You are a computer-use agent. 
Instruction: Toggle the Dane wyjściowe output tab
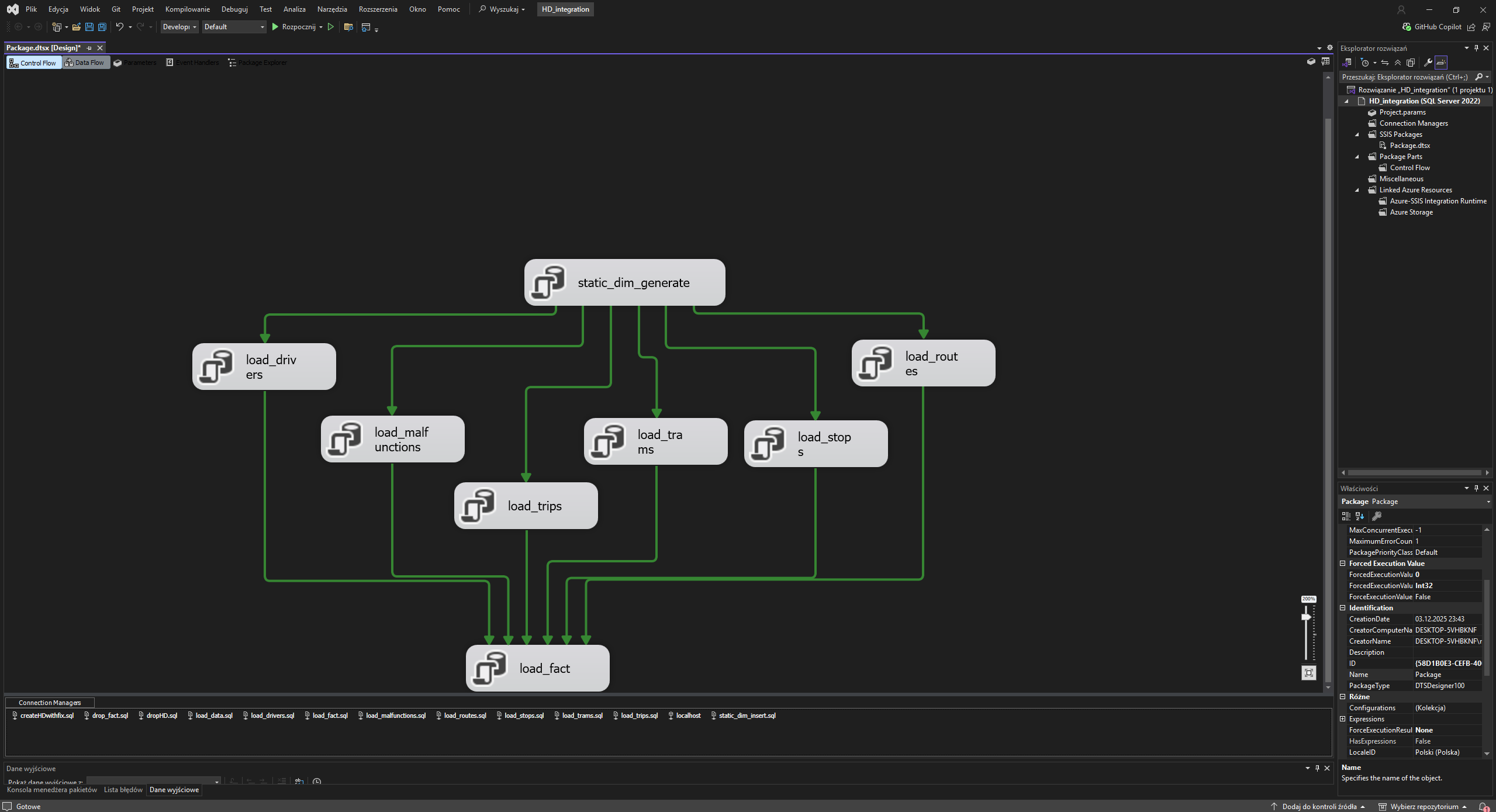click(174, 790)
